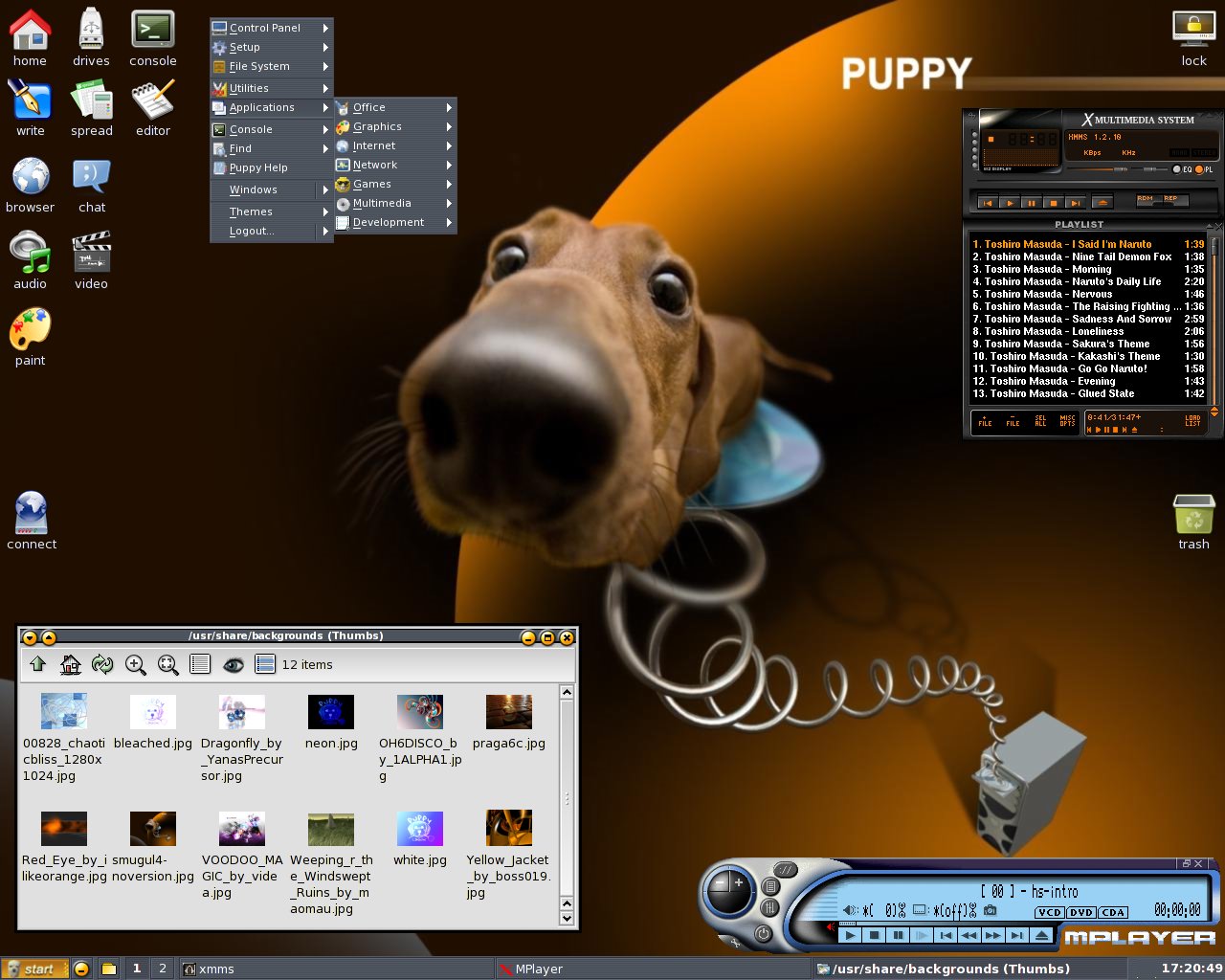Screen dimensions: 1225x980
Task: Click the eject button in XMMS main window
Action: (1102, 204)
